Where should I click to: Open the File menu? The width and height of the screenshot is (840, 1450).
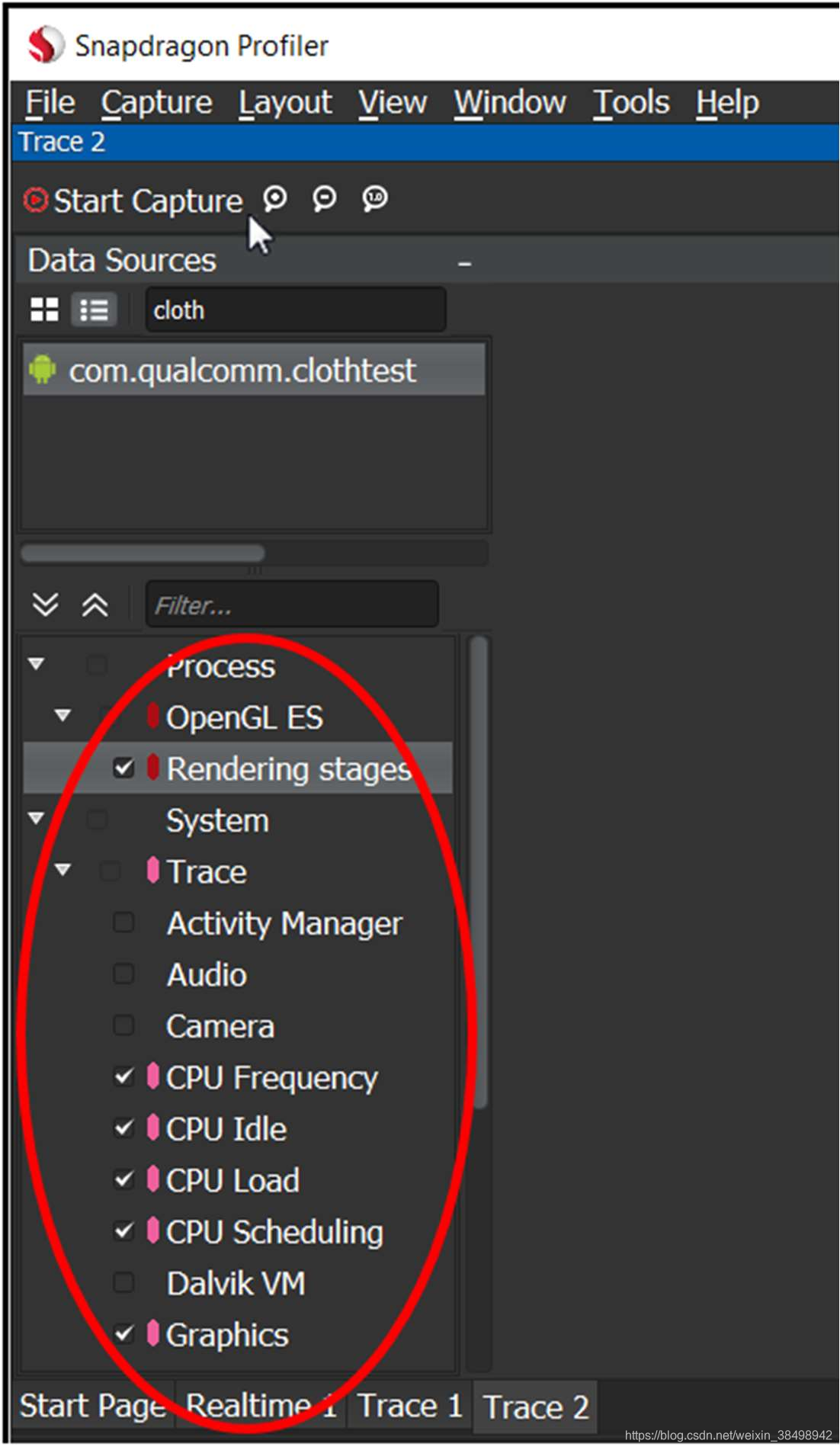click(50, 102)
